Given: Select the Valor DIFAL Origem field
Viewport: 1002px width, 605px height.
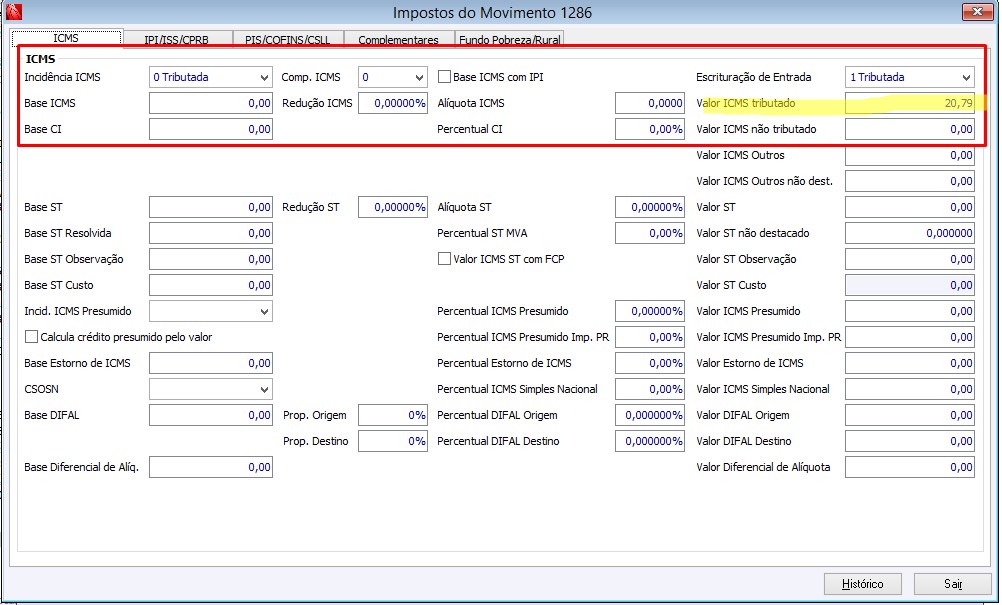Looking at the screenshot, I should coord(909,415).
